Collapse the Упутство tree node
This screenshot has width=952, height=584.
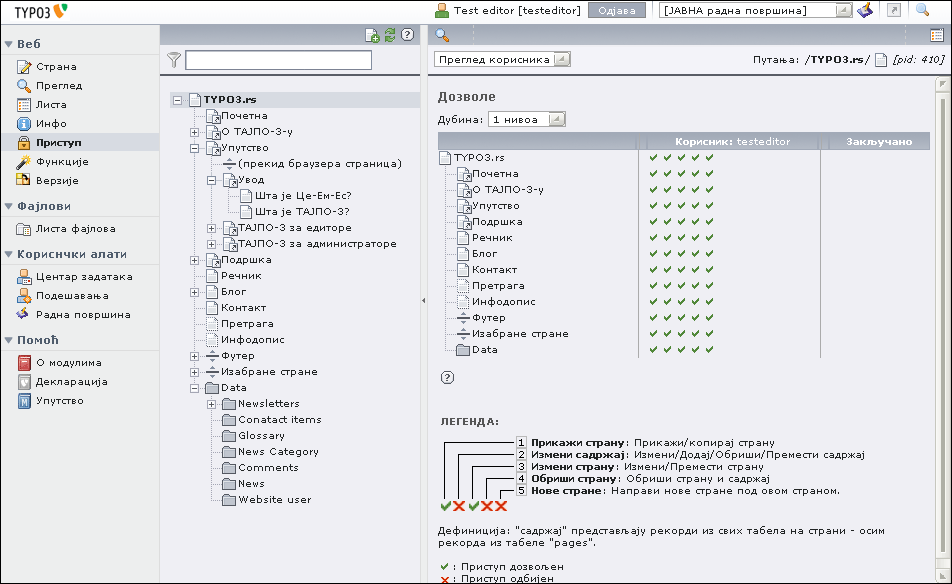pos(194,148)
